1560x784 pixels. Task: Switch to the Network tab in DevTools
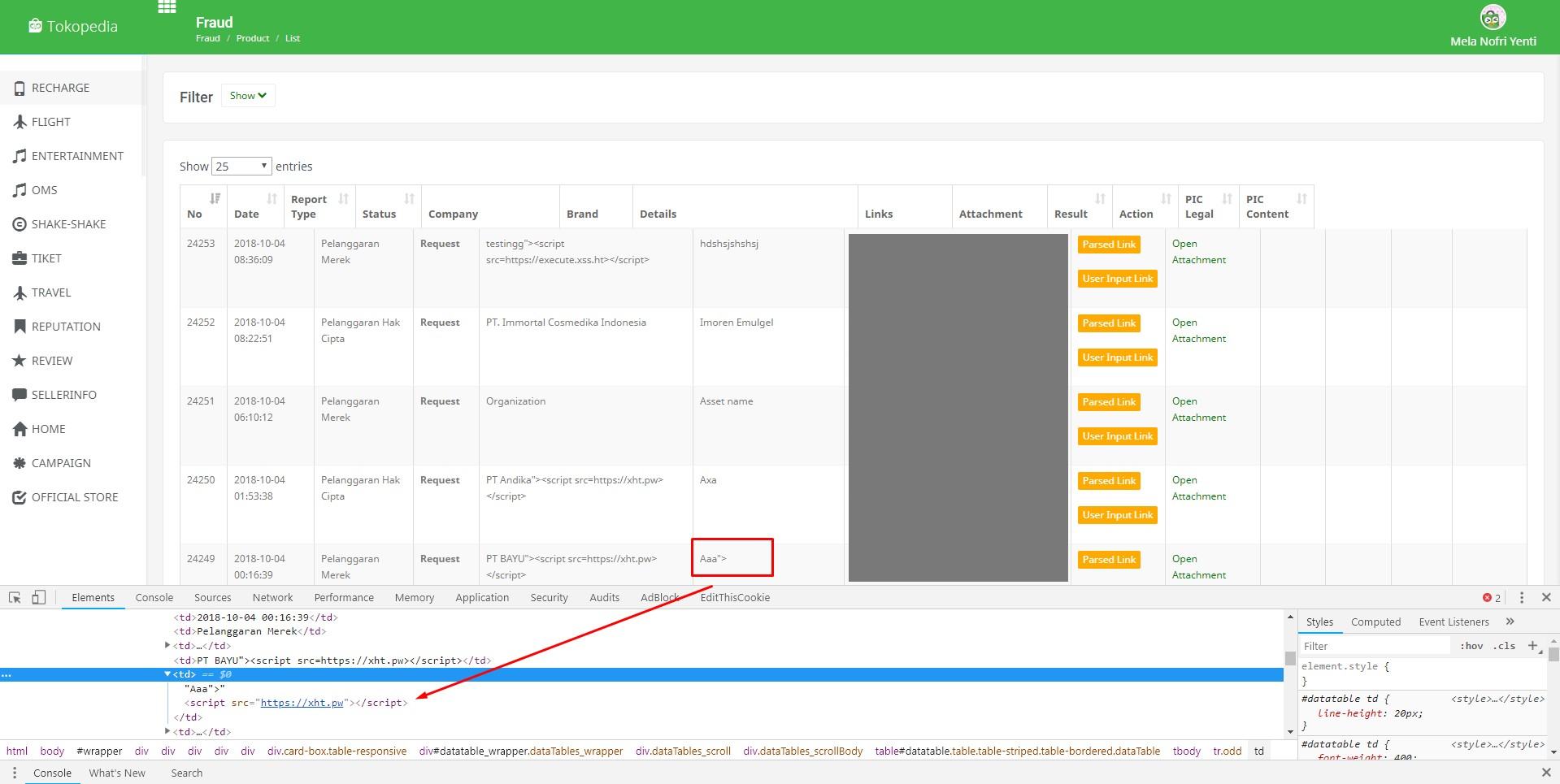point(272,597)
